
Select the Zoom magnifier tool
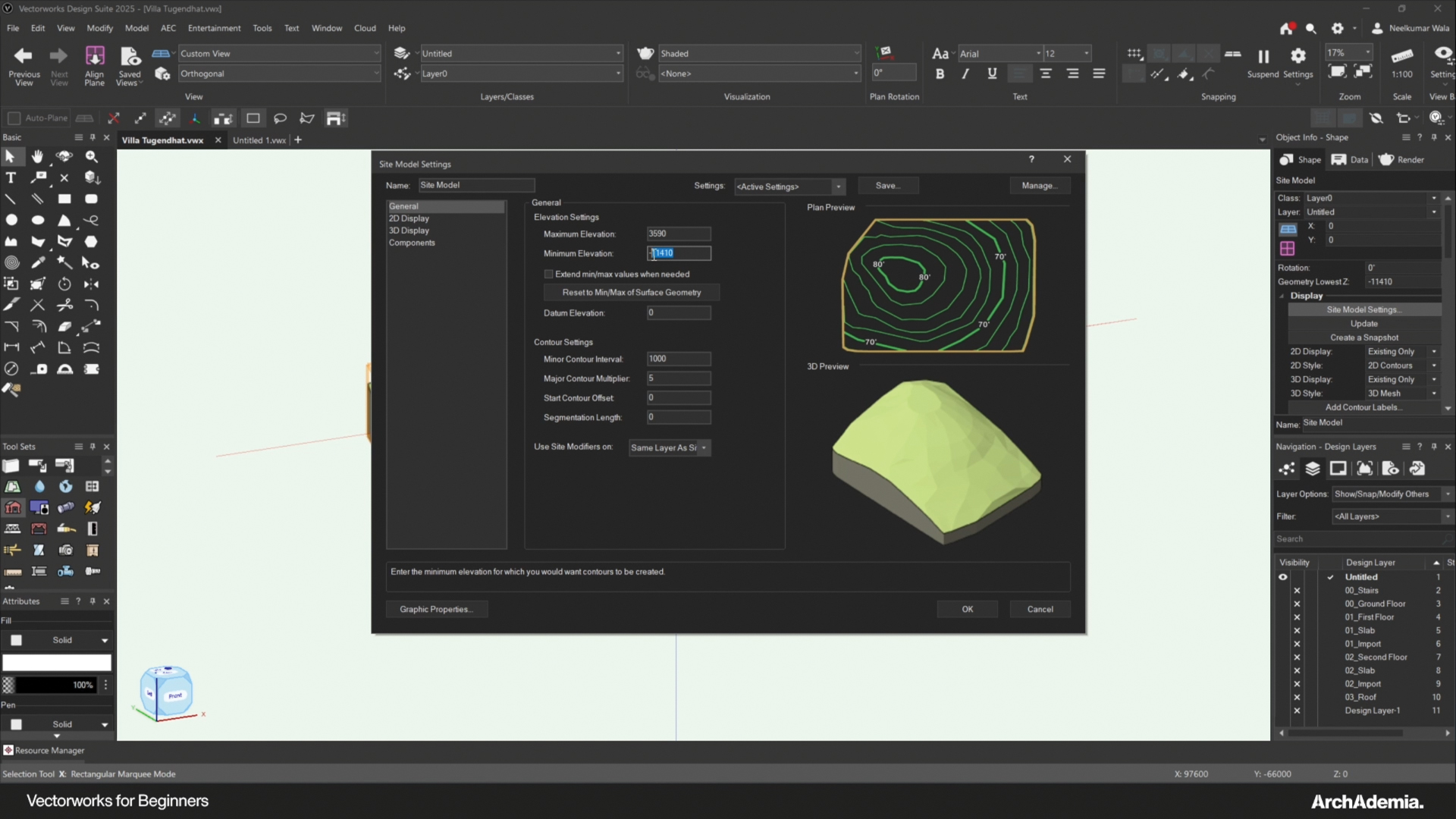[92, 156]
